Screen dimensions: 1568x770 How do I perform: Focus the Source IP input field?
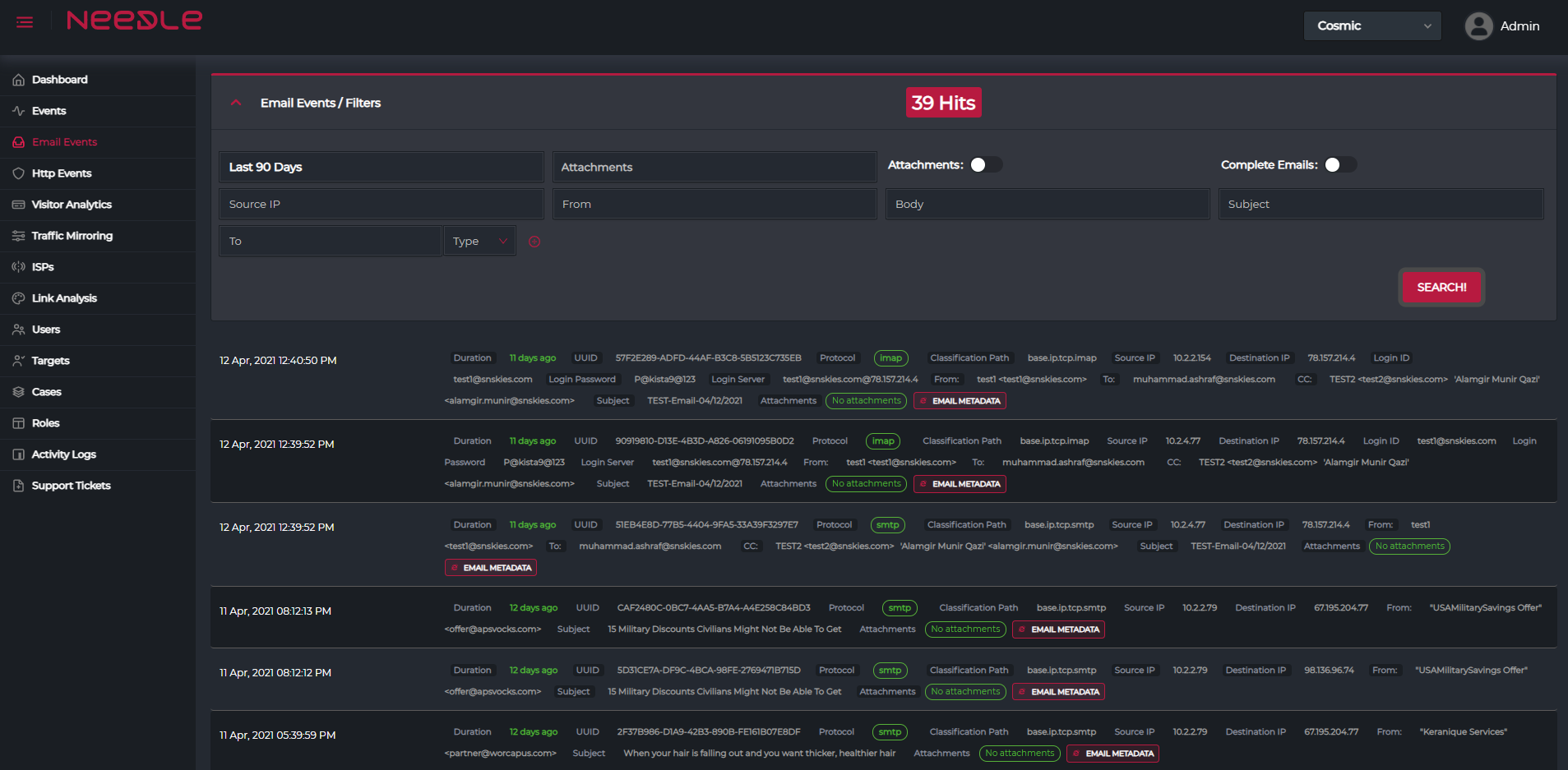(381, 204)
